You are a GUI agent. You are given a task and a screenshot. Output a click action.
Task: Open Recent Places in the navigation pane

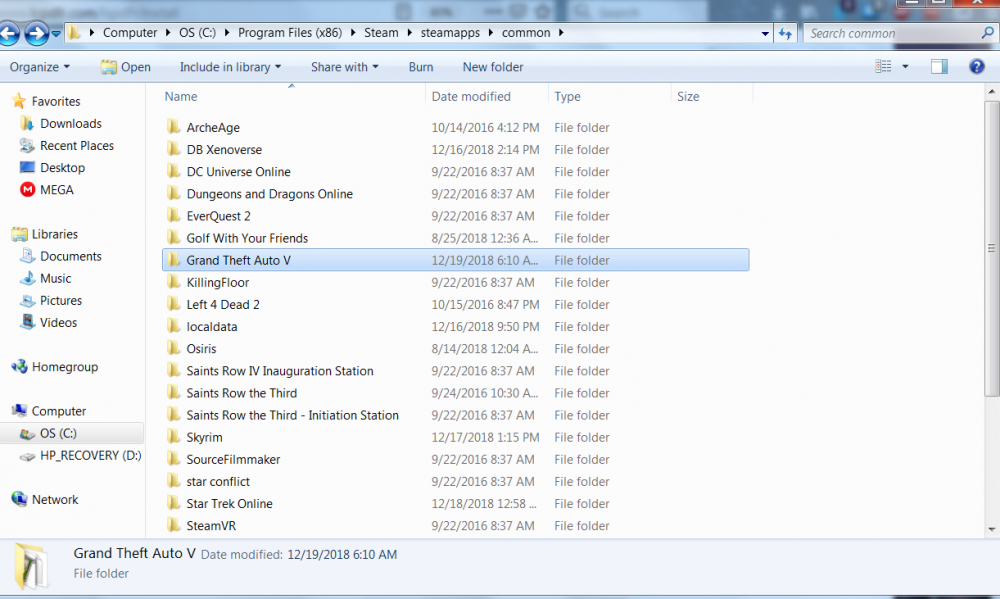[77, 145]
